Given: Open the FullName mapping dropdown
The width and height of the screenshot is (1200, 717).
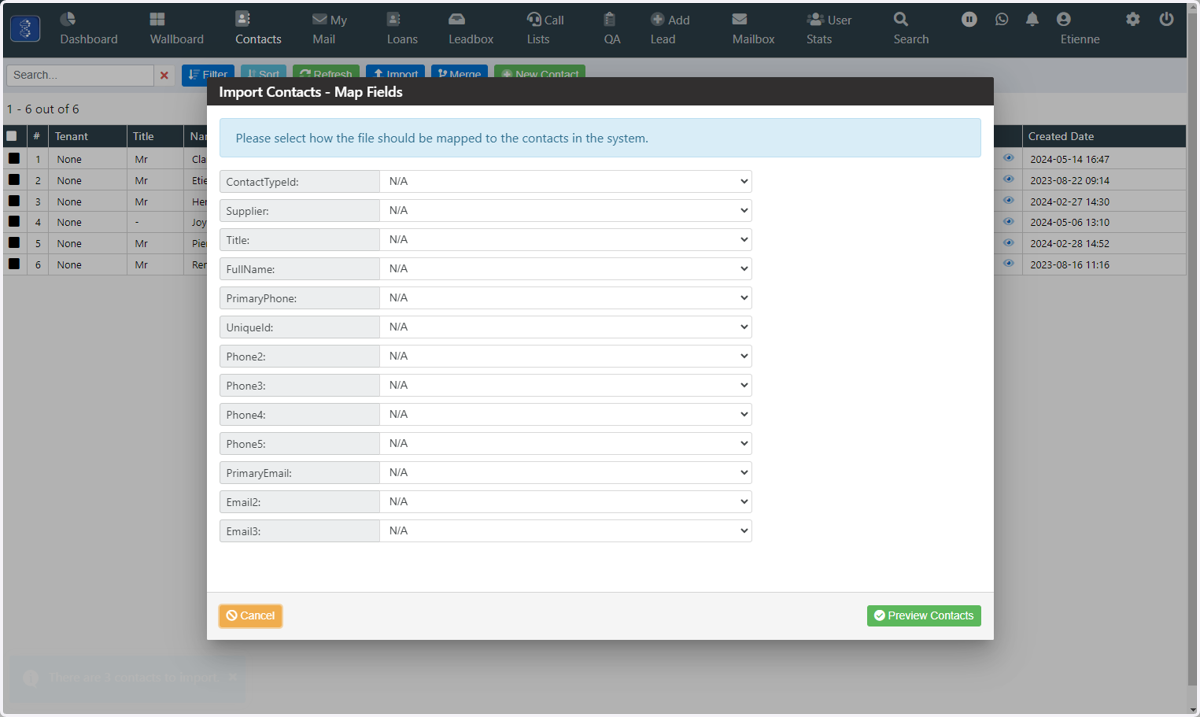Looking at the screenshot, I should (565, 268).
